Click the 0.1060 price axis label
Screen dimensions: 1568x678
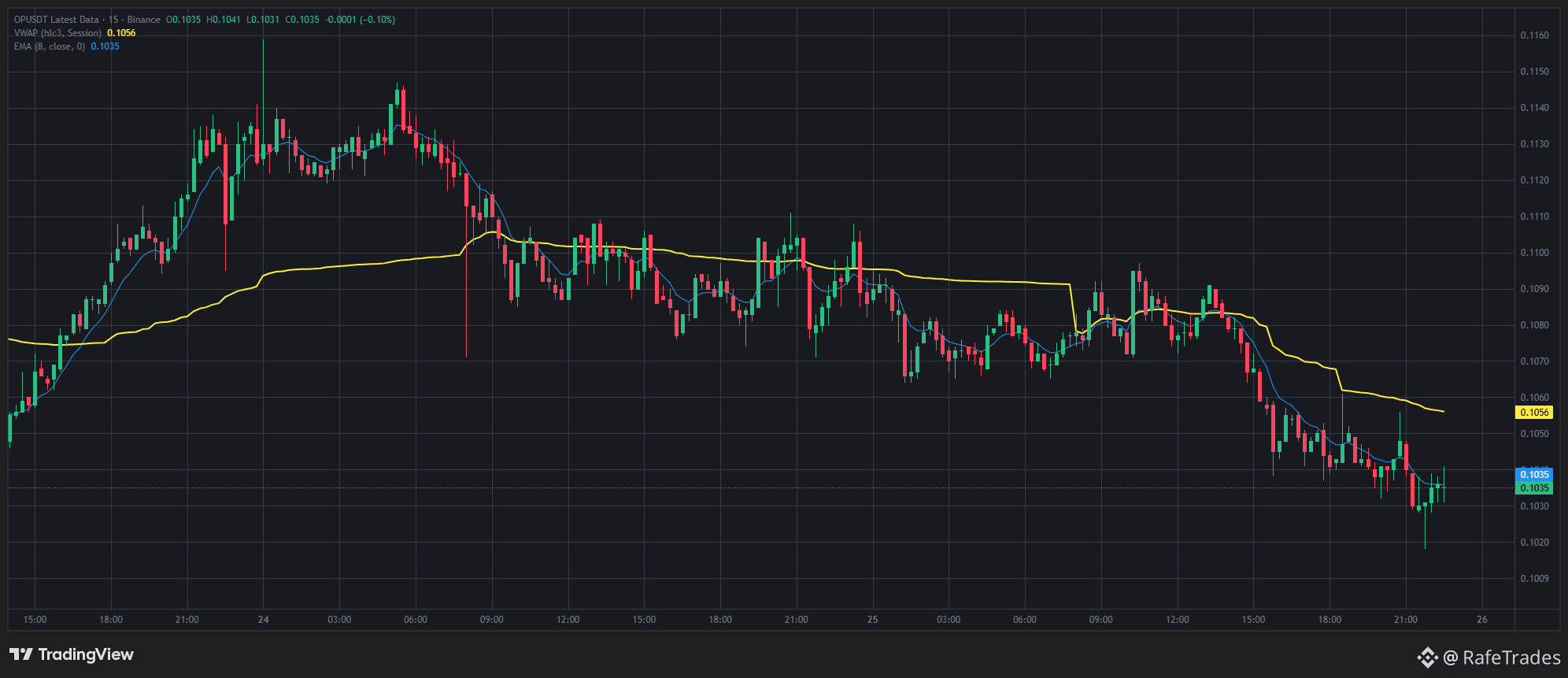click(1534, 398)
